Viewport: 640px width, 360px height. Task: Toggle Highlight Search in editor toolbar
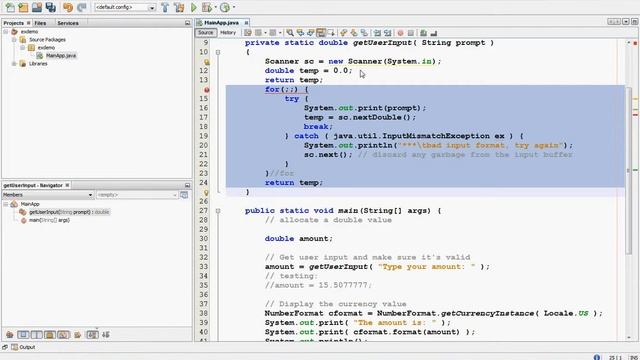click(321, 33)
